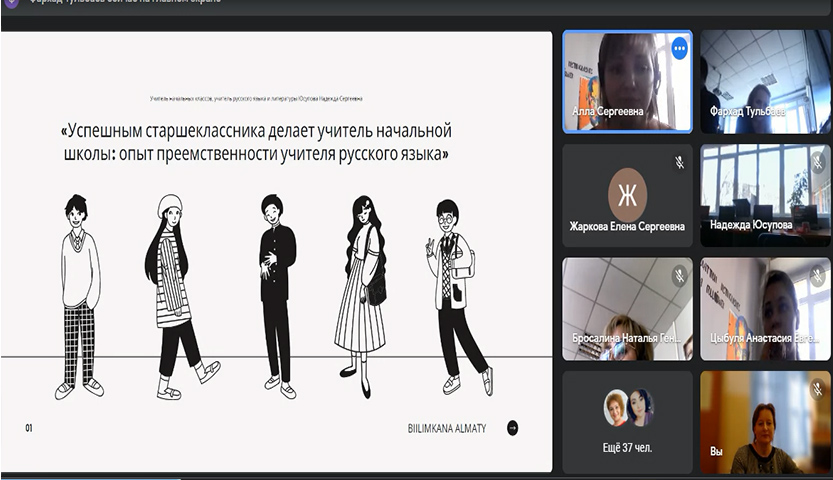
Task: Click muted mic icon on Надежда Юсупова tile
Action: [817, 161]
